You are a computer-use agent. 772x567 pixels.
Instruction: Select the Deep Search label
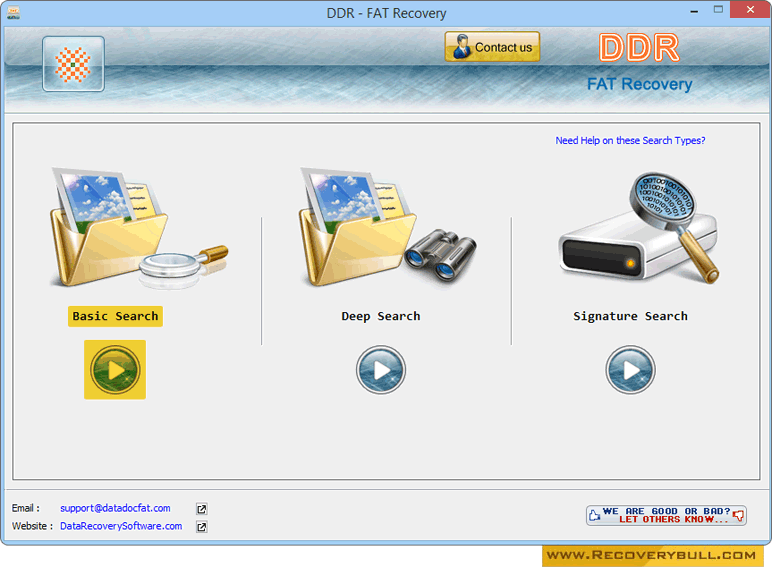[381, 316]
